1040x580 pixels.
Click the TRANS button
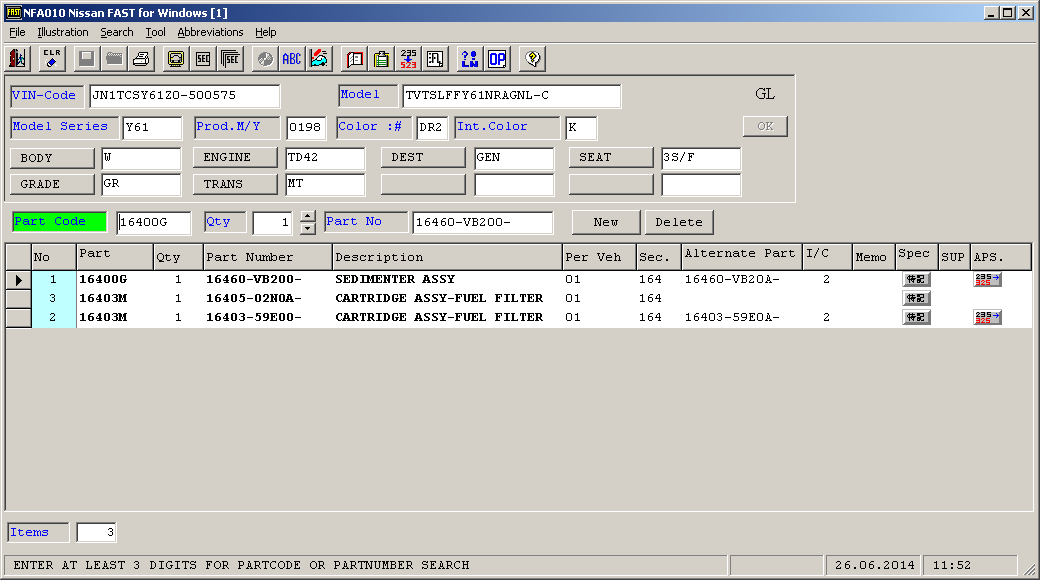tap(235, 184)
